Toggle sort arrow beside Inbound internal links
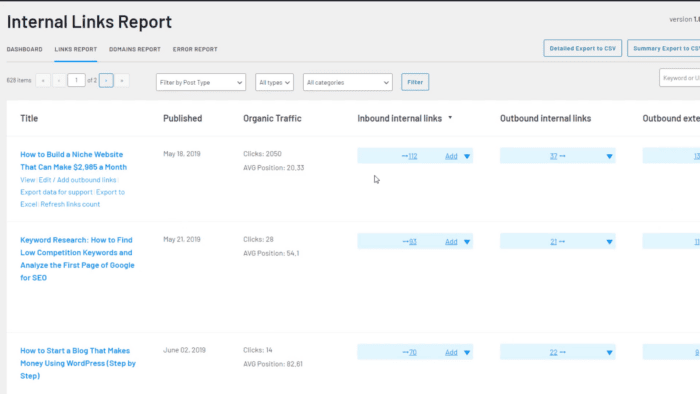This screenshot has height=394, width=700. coord(450,118)
